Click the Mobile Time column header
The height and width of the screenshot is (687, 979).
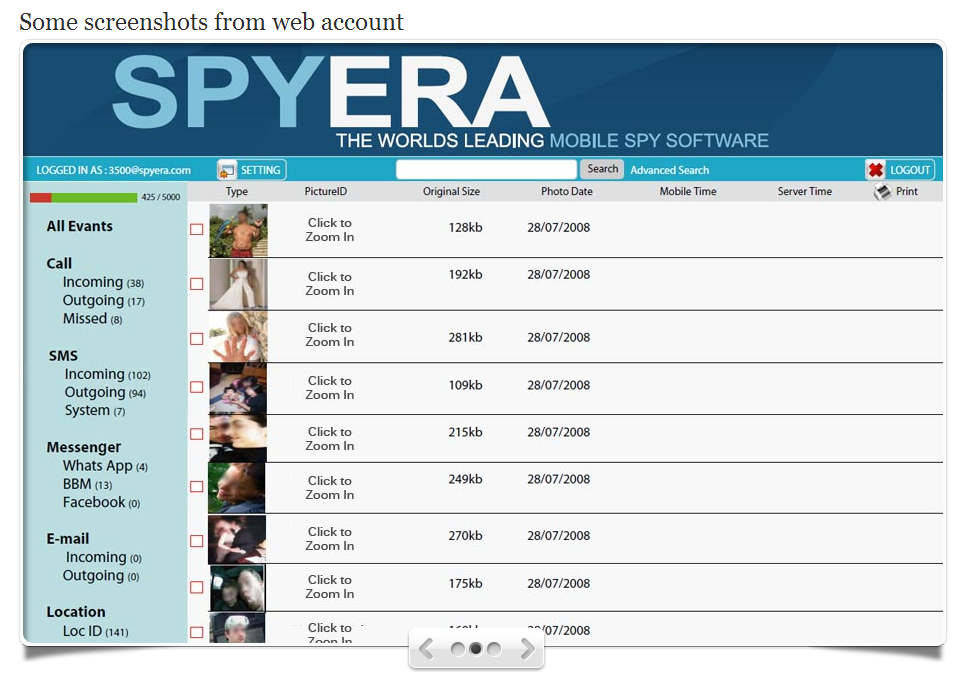click(687, 191)
